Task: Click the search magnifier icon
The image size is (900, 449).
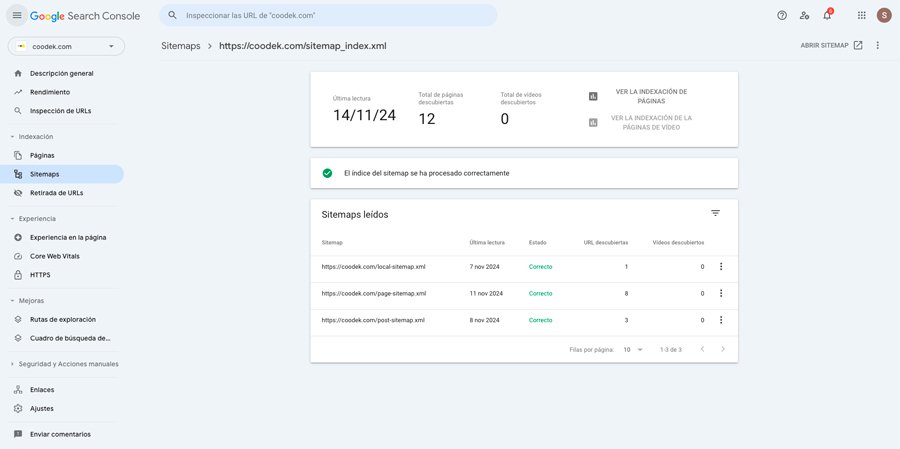Action: point(172,16)
